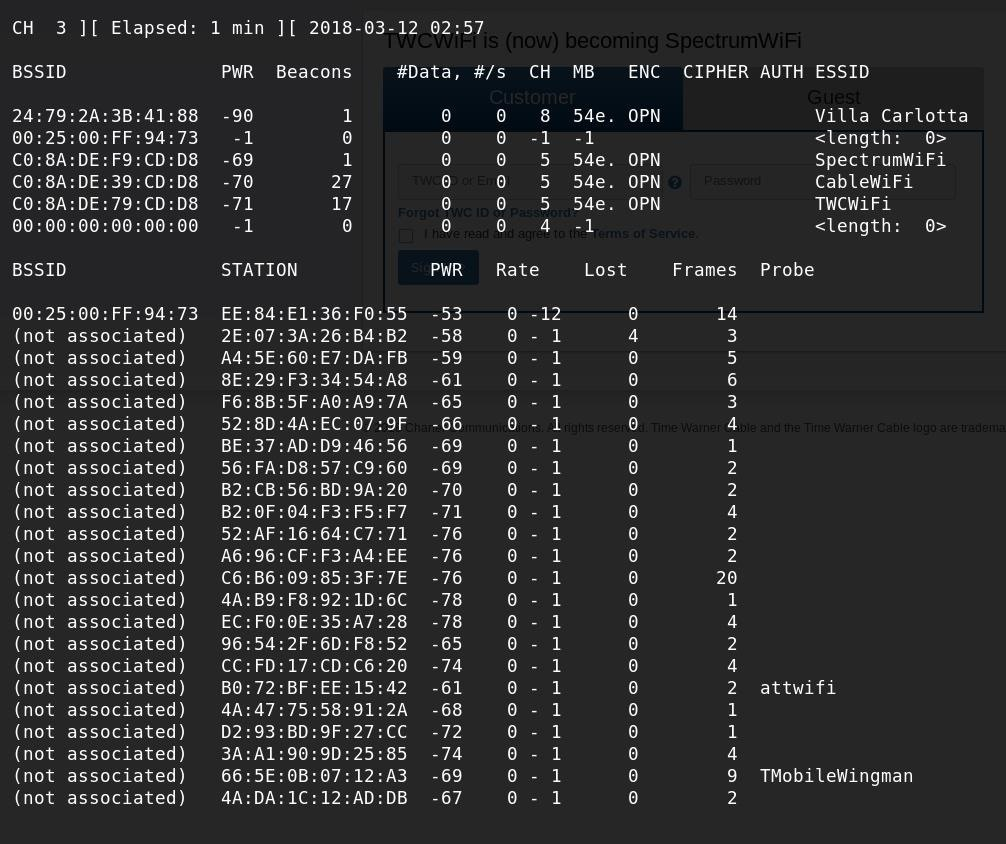Screen dimensions: 1006x844
Task: Click the frames value '20' for station C6:B6:09:85:3F:7E
Action: [x=726, y=578]
